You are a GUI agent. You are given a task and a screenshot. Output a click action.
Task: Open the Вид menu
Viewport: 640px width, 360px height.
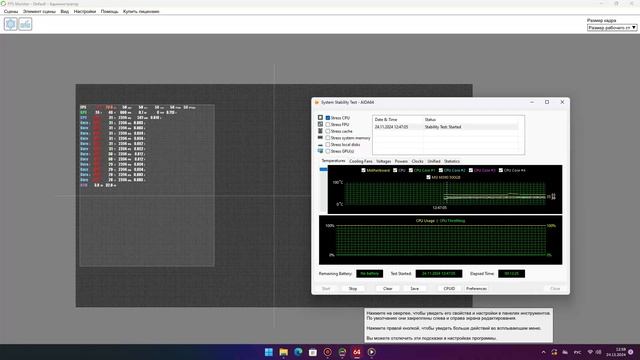coord(64,11)
